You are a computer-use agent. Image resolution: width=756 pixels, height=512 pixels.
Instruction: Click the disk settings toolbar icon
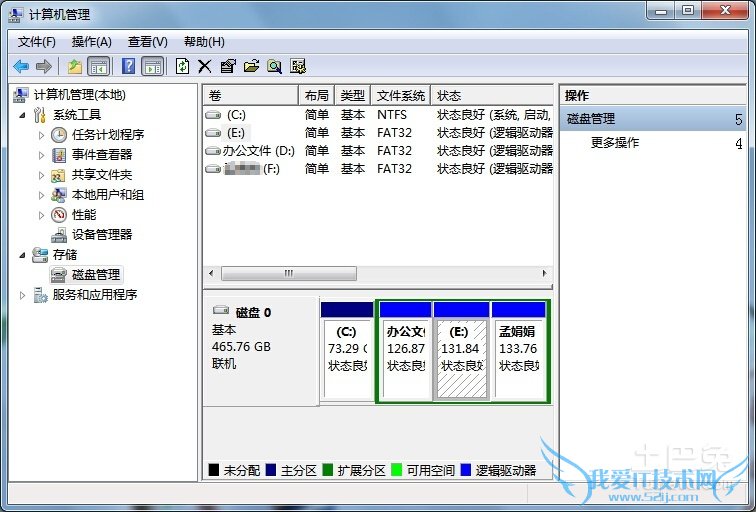tap(298, 66)
